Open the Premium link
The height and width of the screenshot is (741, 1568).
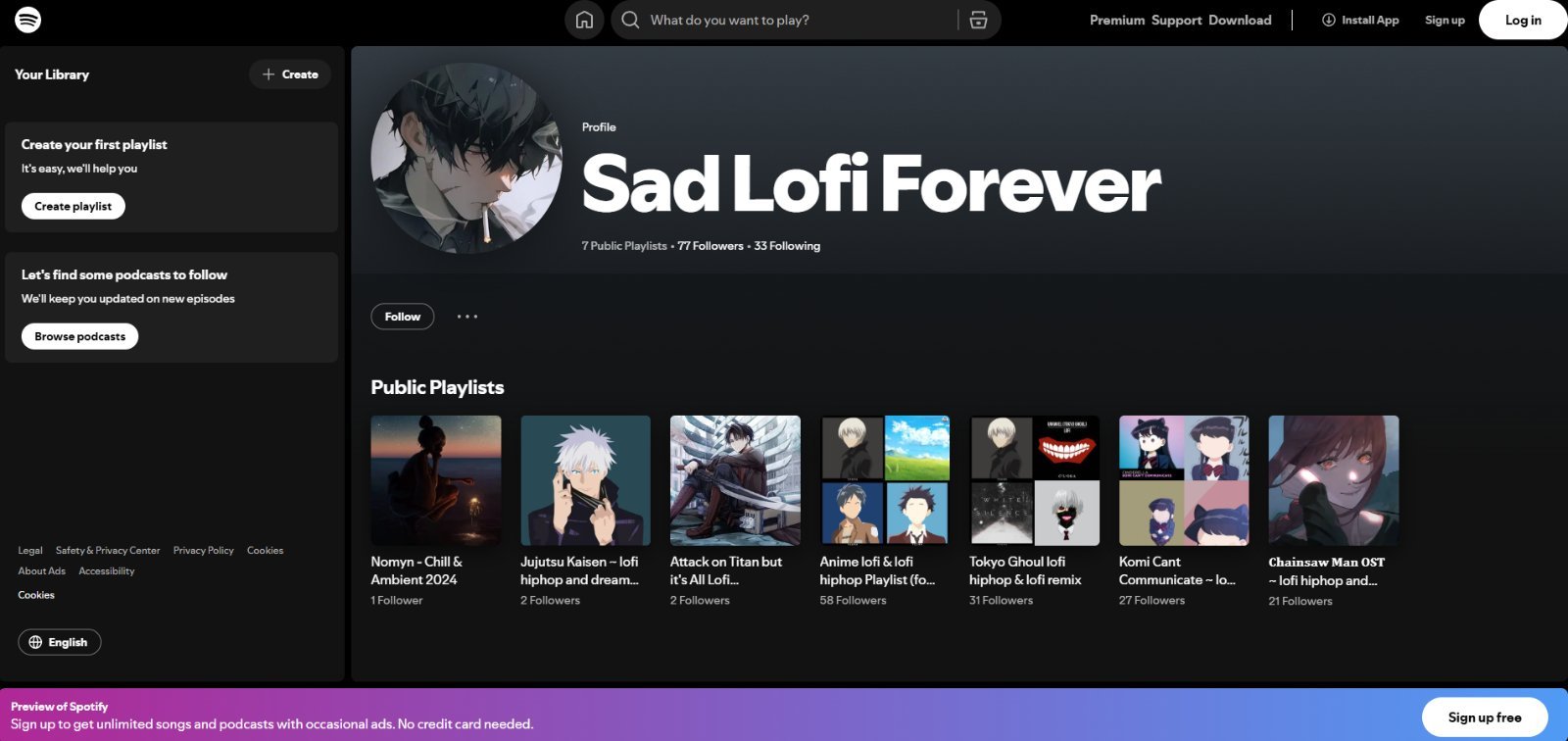click(1117, 20)
